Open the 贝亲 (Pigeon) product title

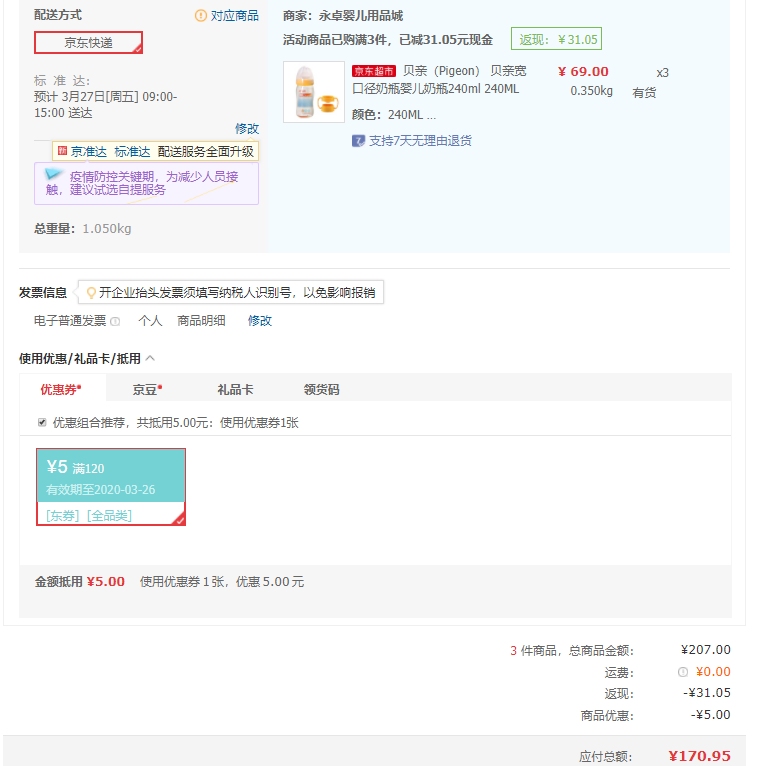tap(439, 80)
